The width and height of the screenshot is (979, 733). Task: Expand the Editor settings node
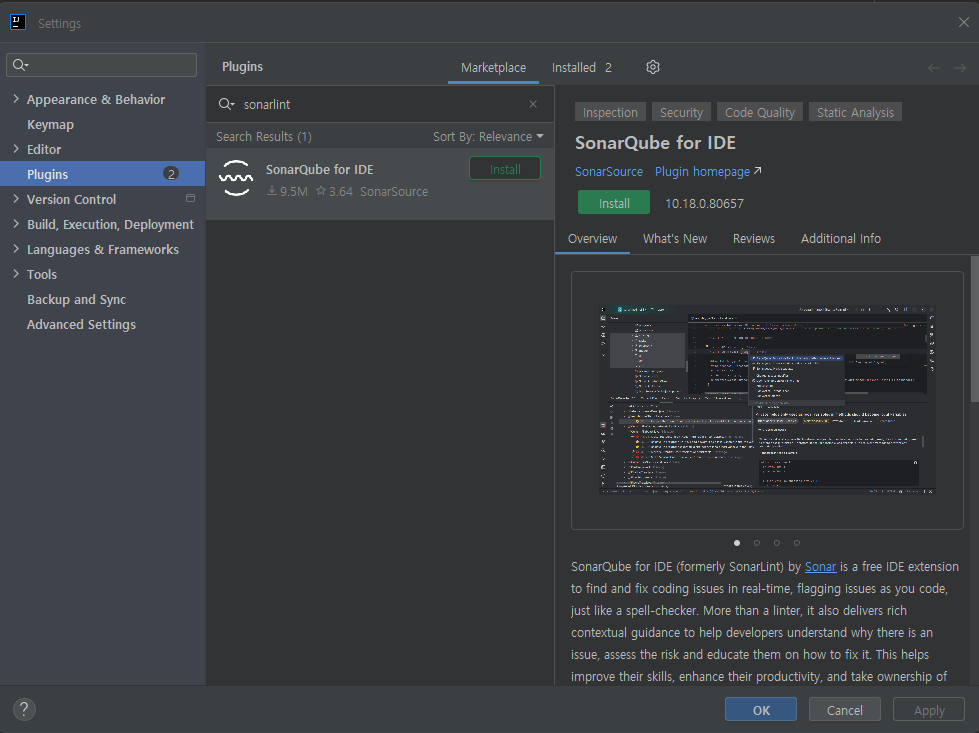[16, 149]
